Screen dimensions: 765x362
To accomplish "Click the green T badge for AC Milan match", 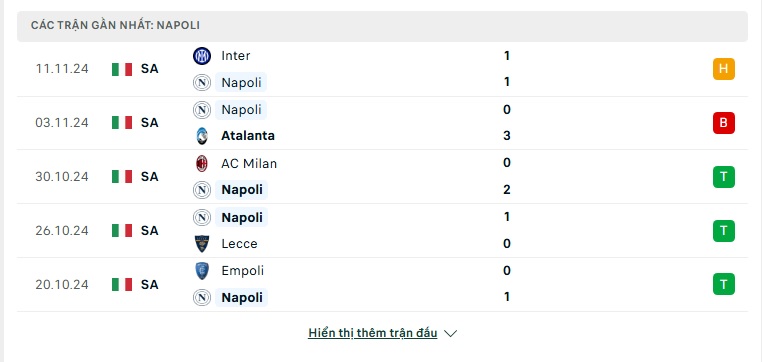I will [x=724, y=177].
